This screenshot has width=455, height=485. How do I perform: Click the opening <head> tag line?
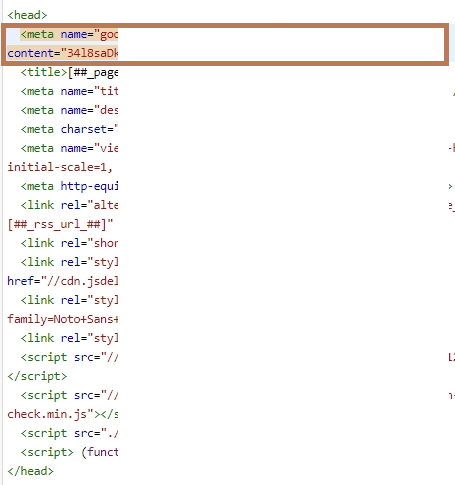point(27,15)
